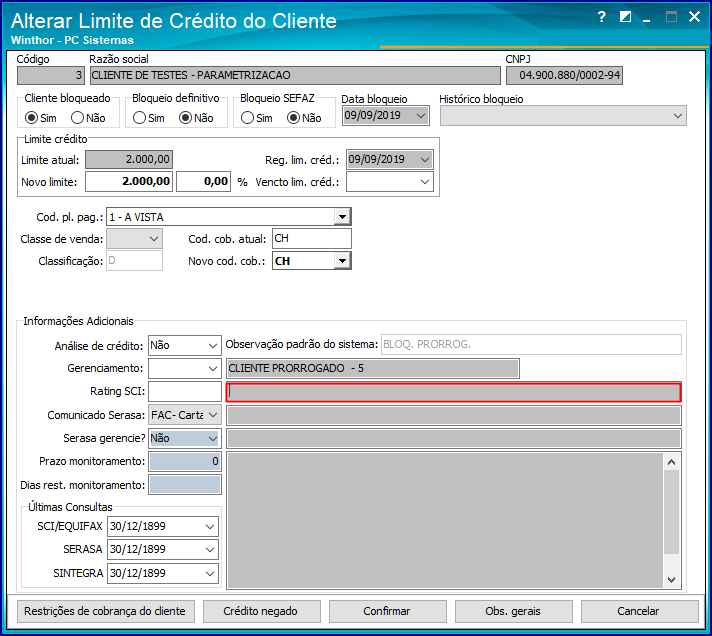Click the Código field showing 3
Viewport: 712px width, 636px height.
(50, 75)
